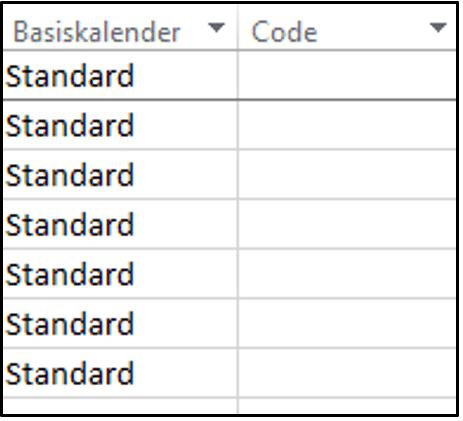
Task: Click the first row's Standard calendar cell
Action: tap(120, 75)
